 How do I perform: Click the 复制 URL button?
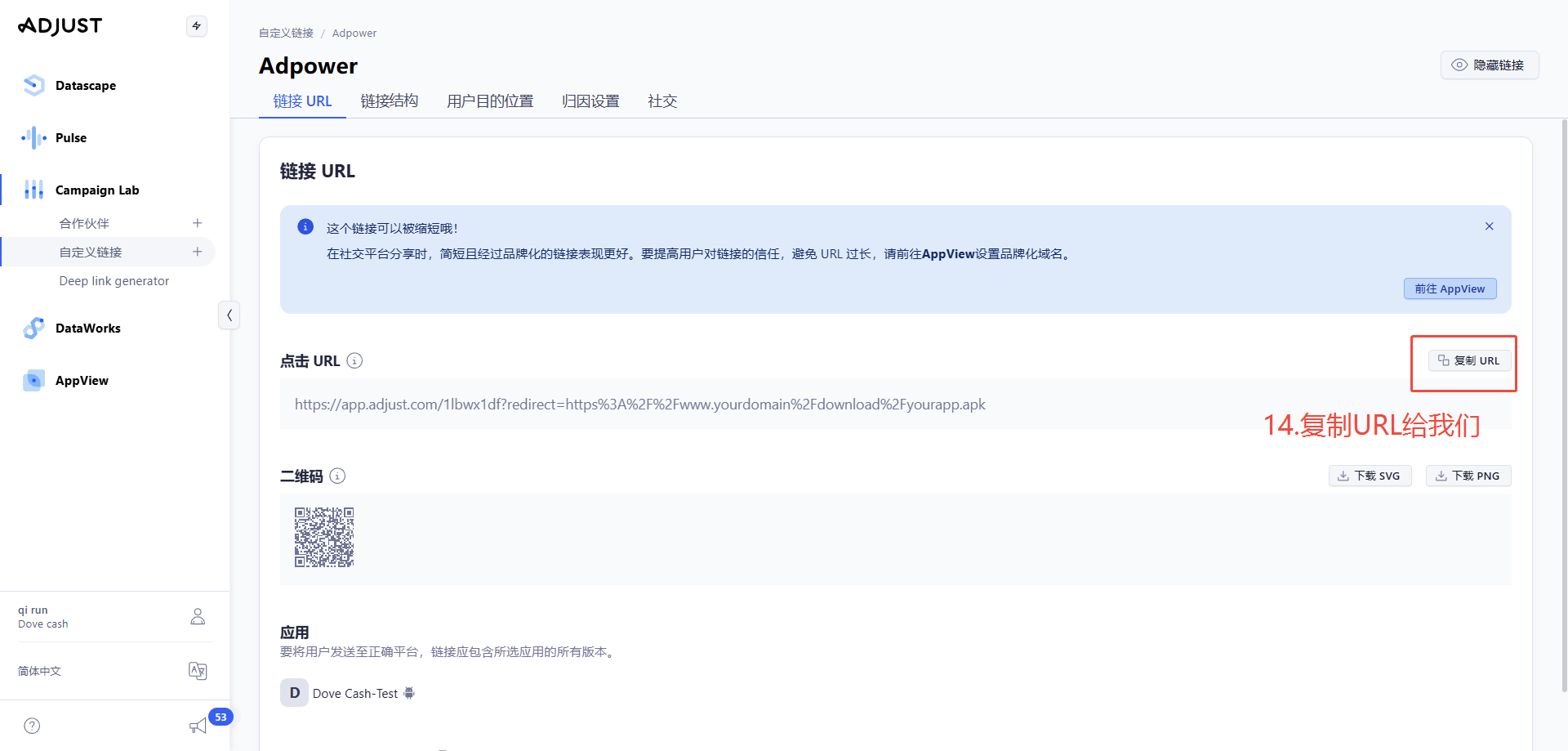pyautogui.click(x=1469, y=360)
